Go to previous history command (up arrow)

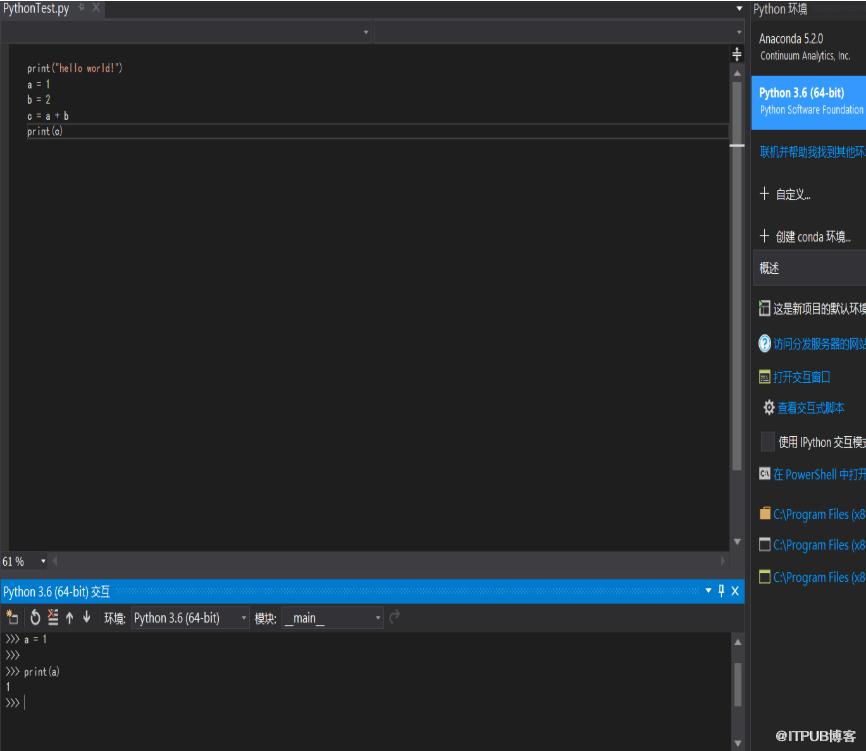pos(70,617)
